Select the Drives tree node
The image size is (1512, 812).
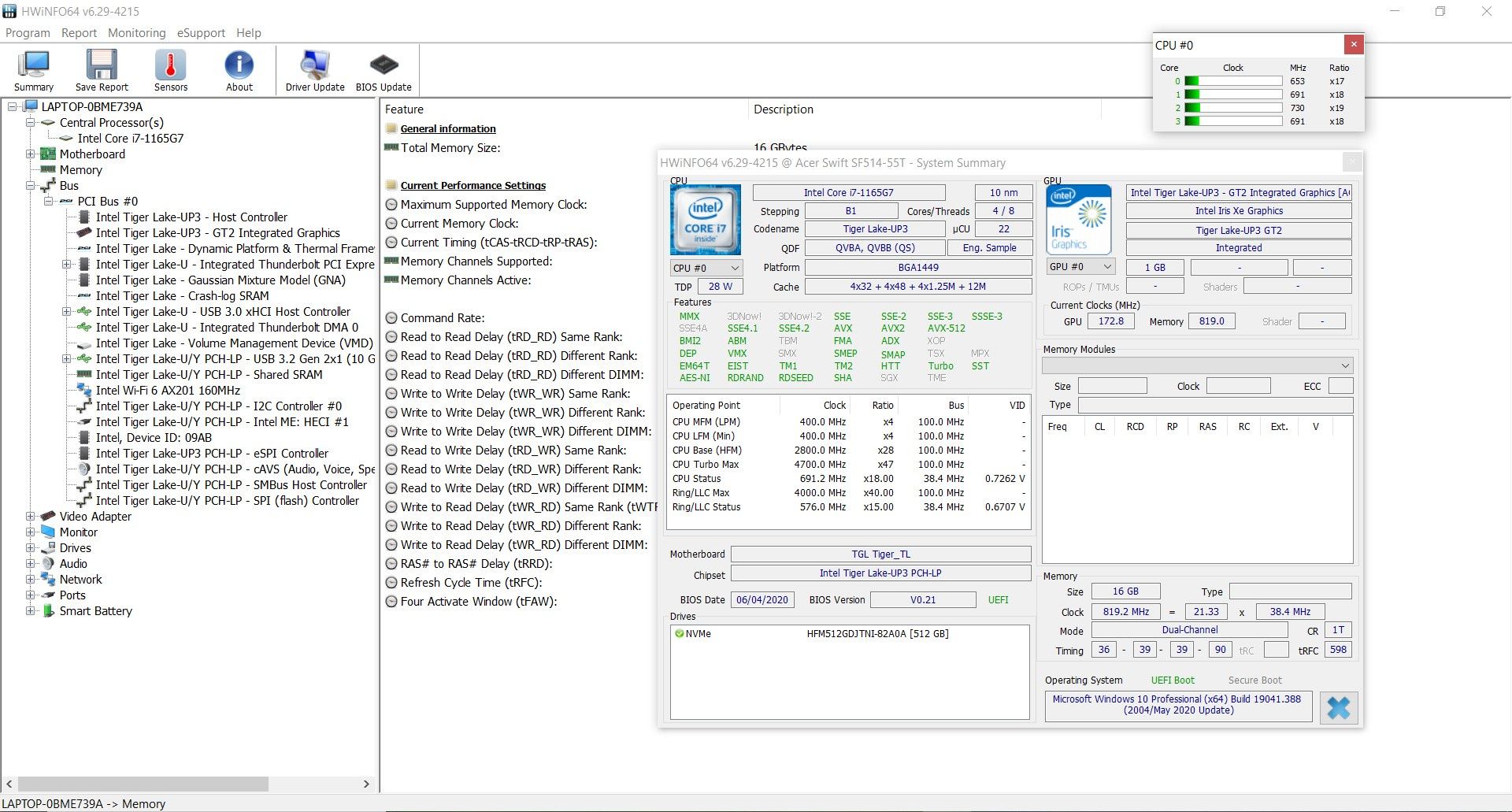tap(76, 548)
